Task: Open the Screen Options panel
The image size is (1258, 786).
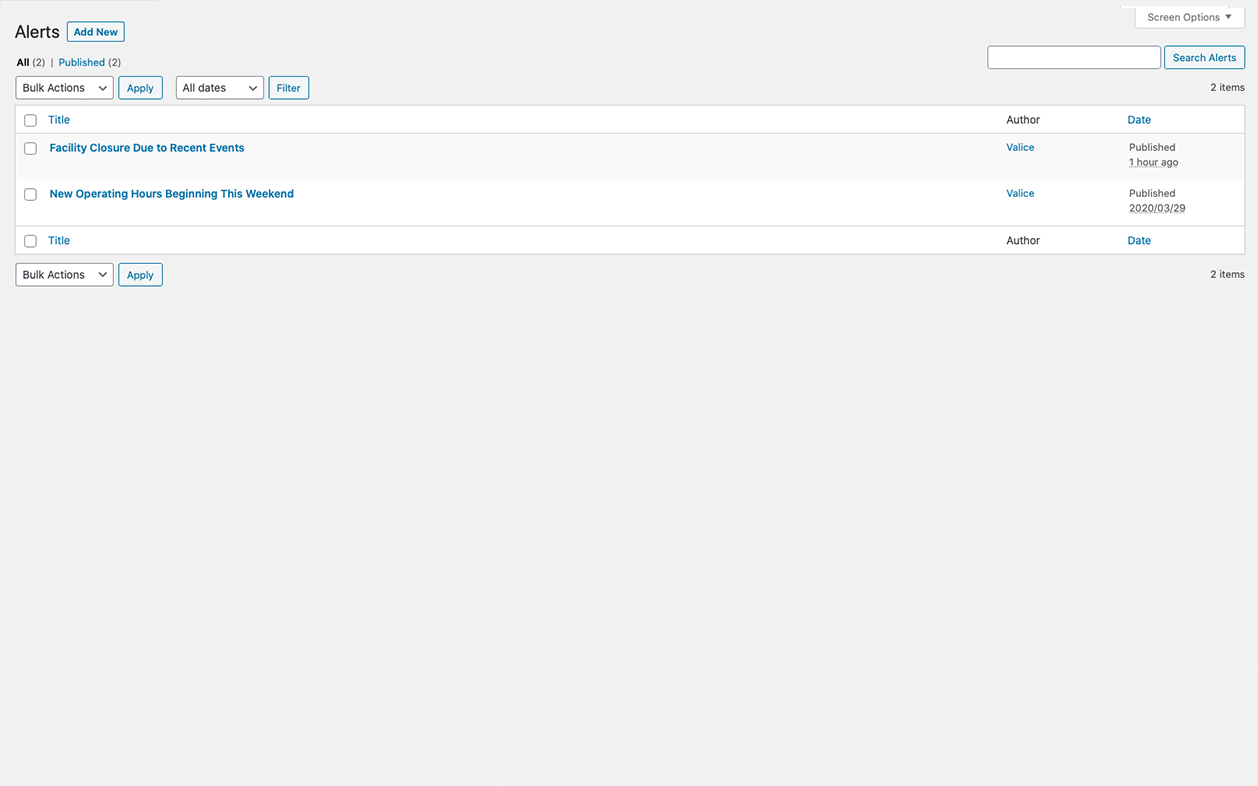Action: (x=1189, y=17)
